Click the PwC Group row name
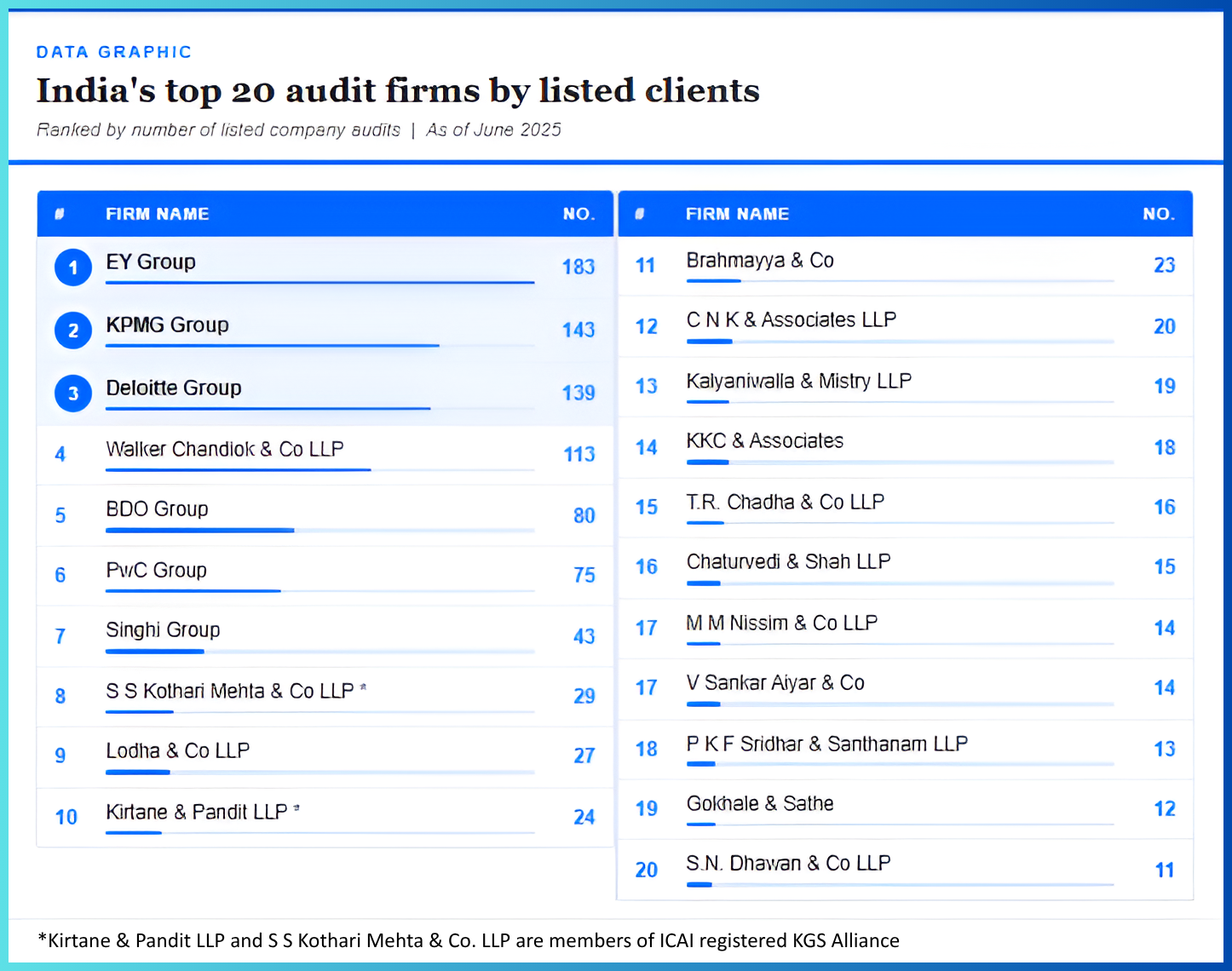 click(156, 570)
